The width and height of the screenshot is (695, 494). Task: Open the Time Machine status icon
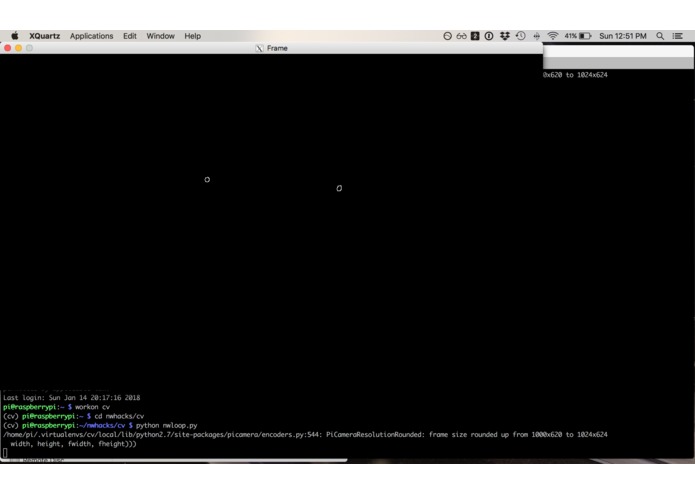521,36
